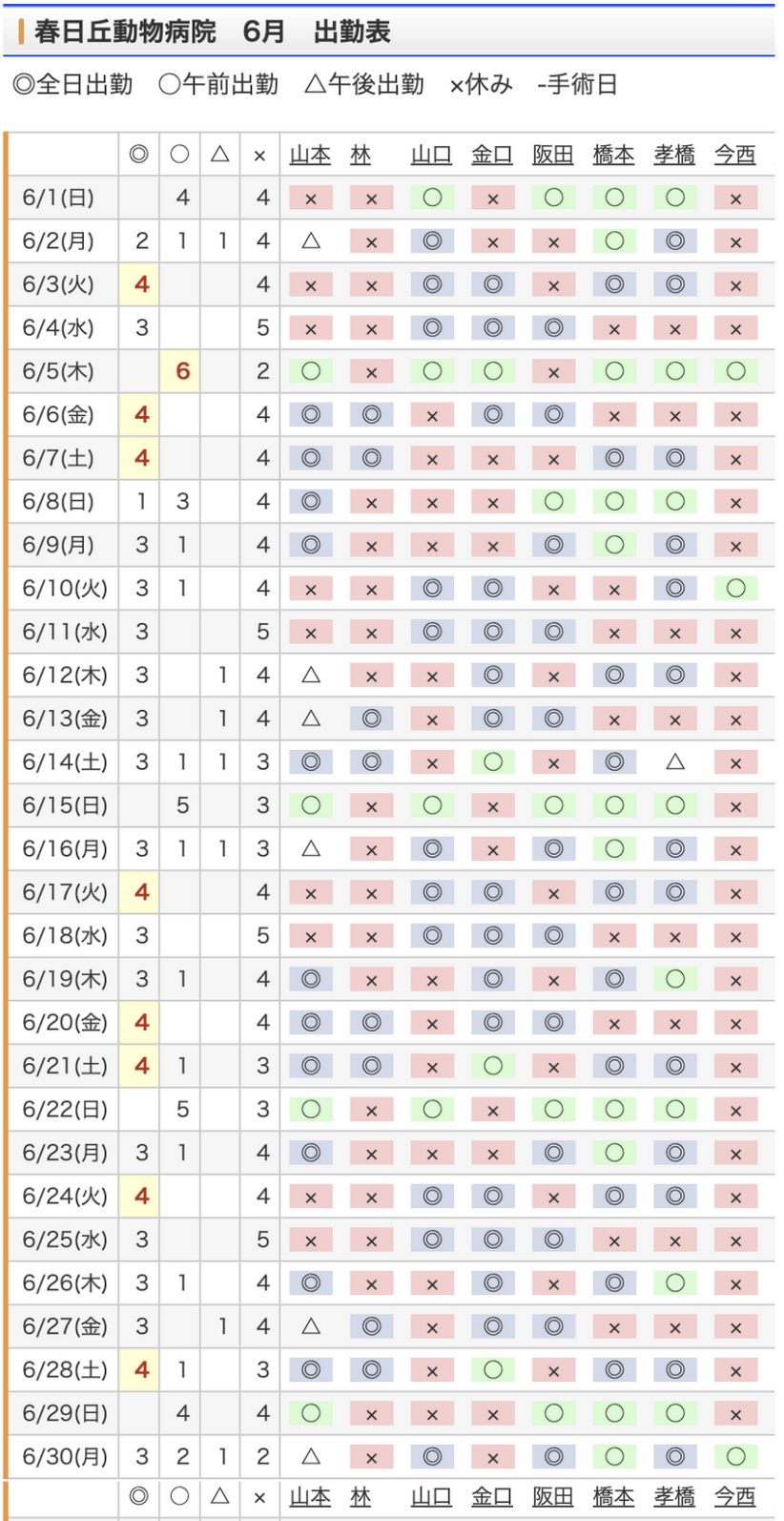The image size is (784, 1521).
Task: Click 阪田's double-circle icon on 6/4(水)
Action: pyautogui.click(x=553, y=328)
